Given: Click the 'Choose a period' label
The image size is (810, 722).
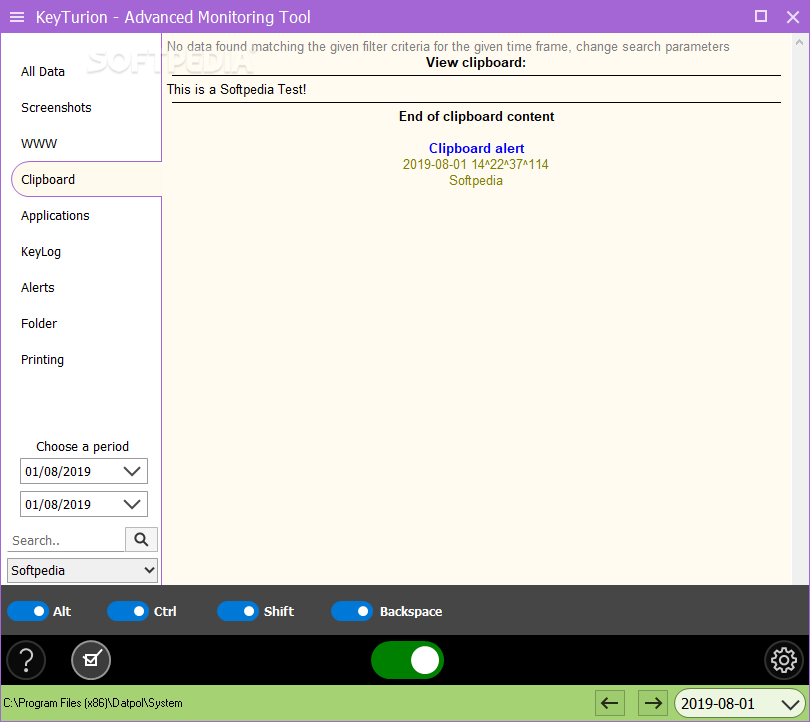Looking at the screenshot, I should coord(83,446).
